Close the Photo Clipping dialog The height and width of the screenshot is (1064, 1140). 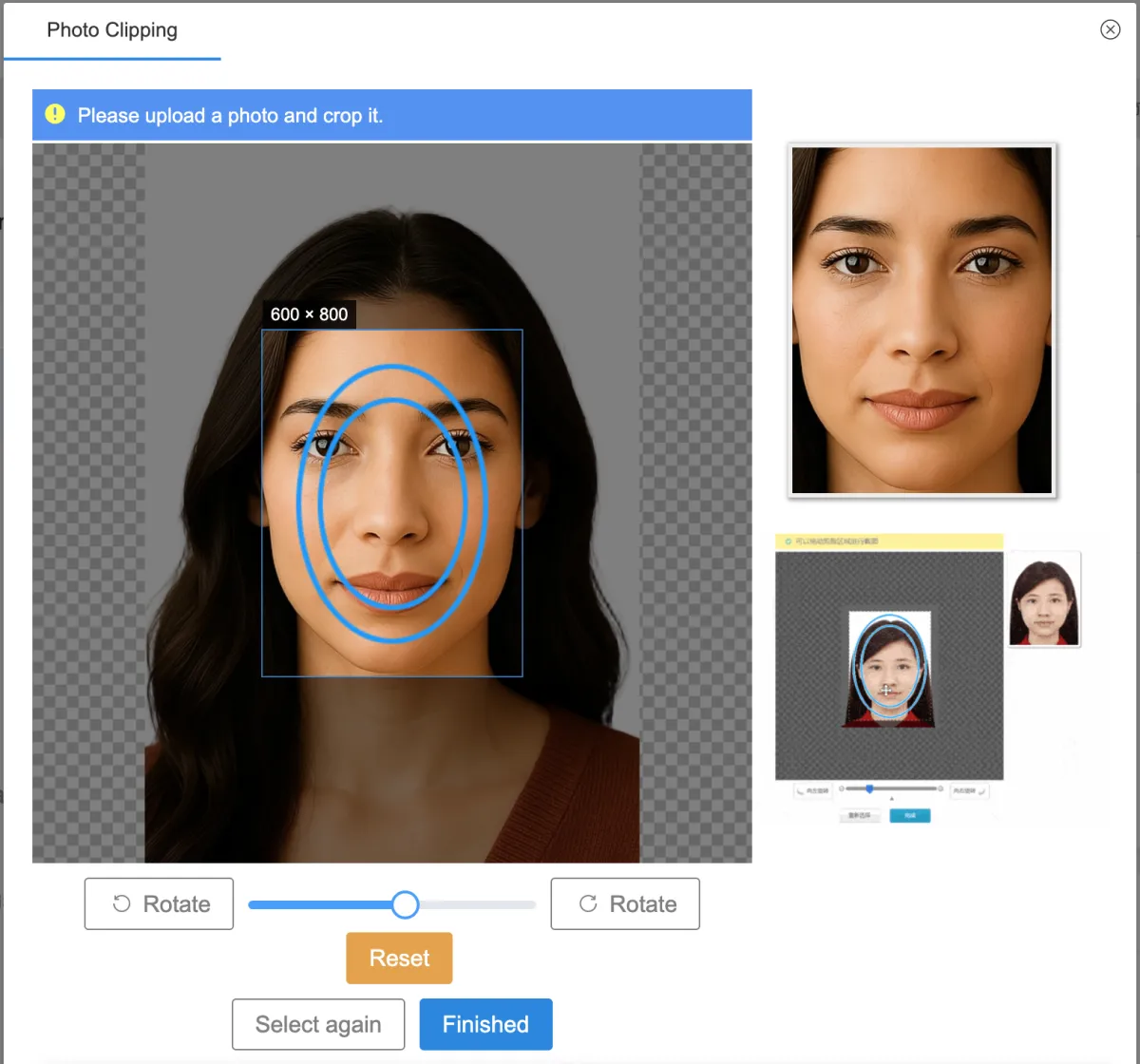pyautogui.click(x=1110, y=29)
